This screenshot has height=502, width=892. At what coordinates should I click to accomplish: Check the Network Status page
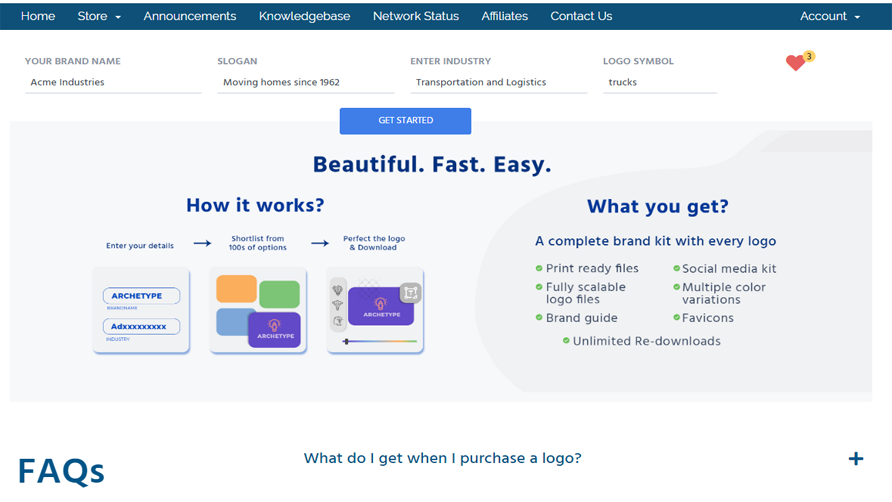(x=416, y=16)
